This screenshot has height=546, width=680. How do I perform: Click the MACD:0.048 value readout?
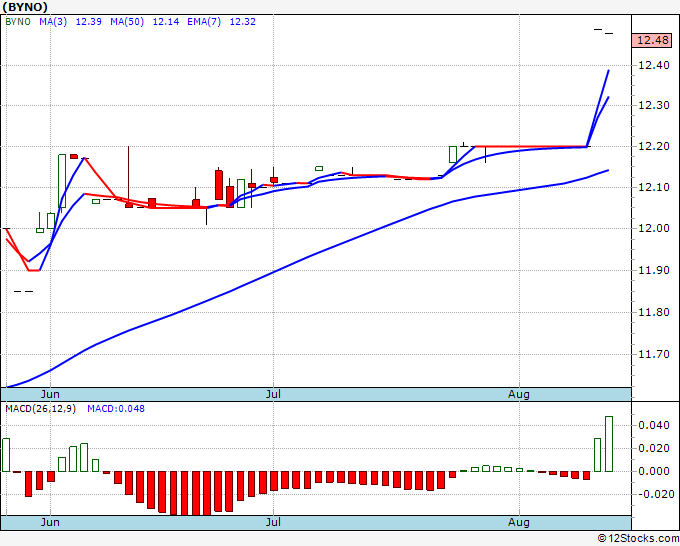[x=116, y=409]
